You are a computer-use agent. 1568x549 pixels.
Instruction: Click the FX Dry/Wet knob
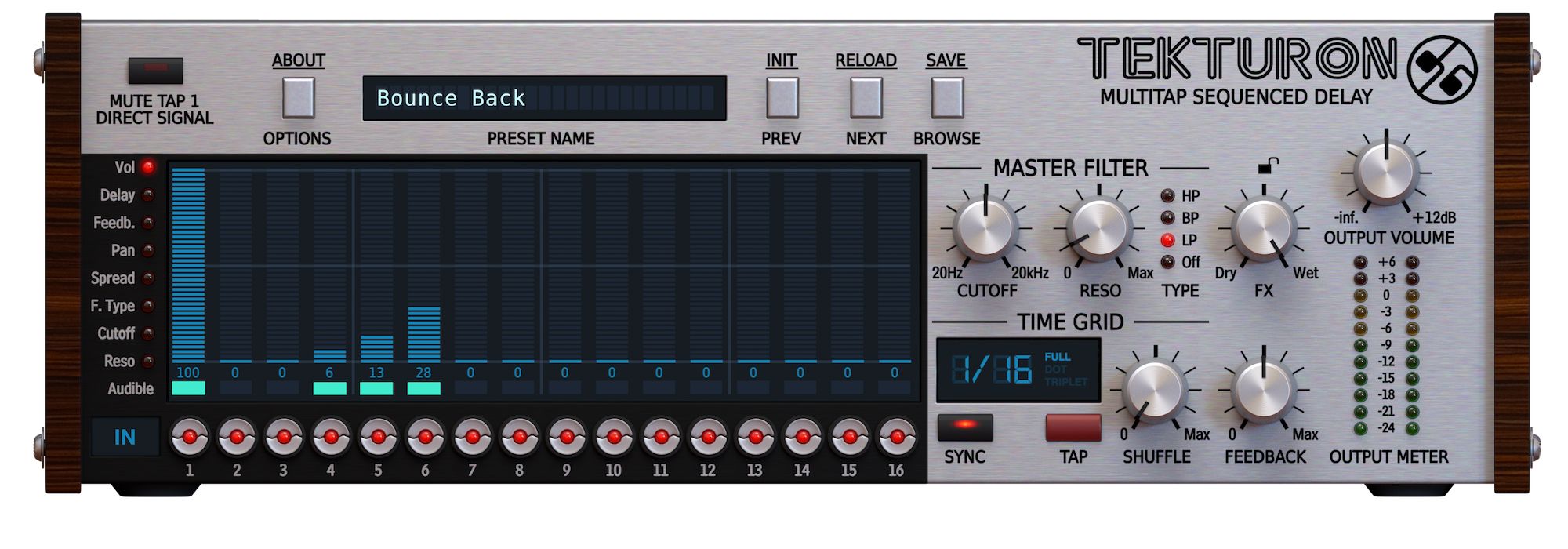[x=1264, y=229]
